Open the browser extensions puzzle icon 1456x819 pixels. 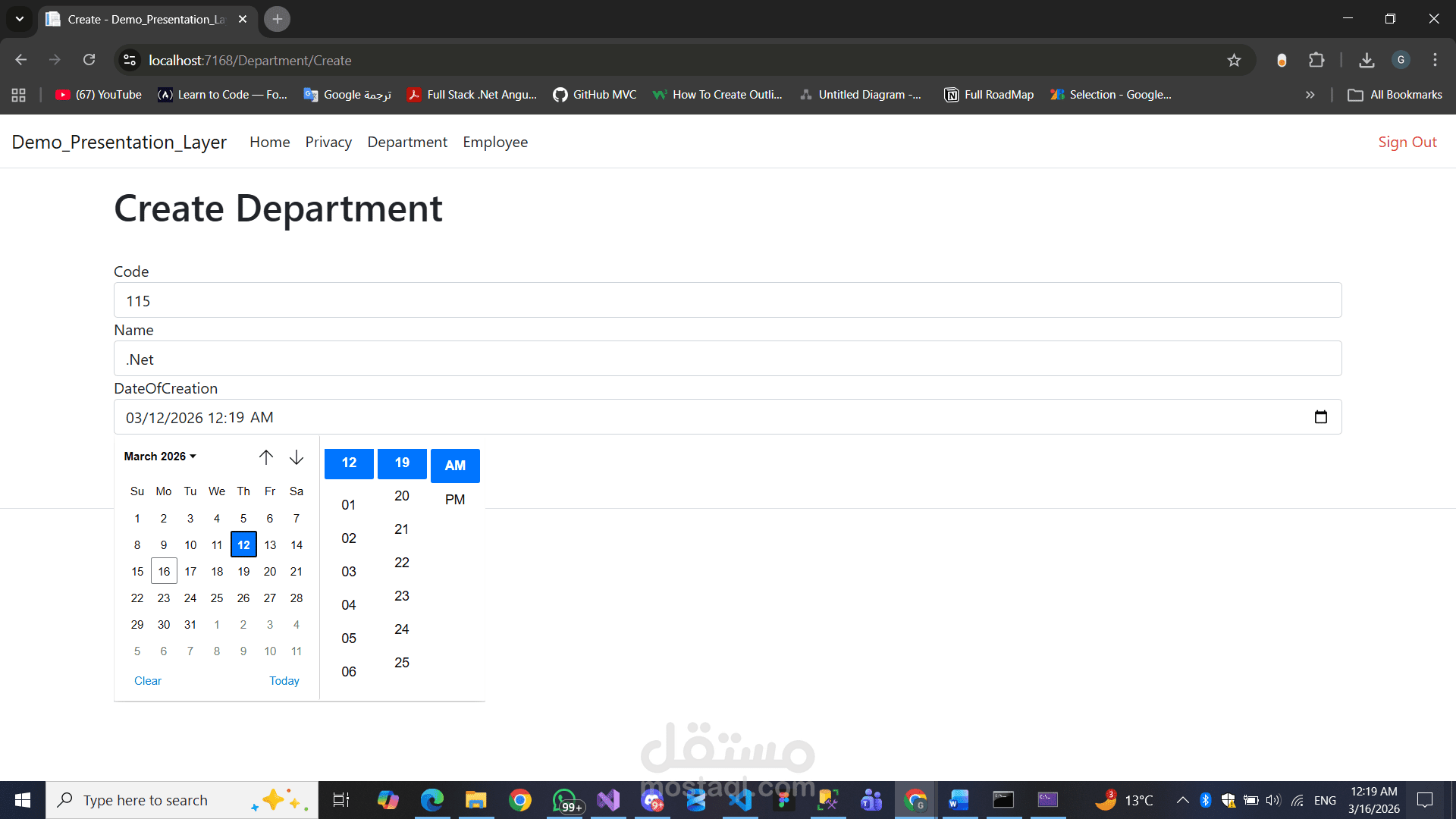[x=1316, y=61]
